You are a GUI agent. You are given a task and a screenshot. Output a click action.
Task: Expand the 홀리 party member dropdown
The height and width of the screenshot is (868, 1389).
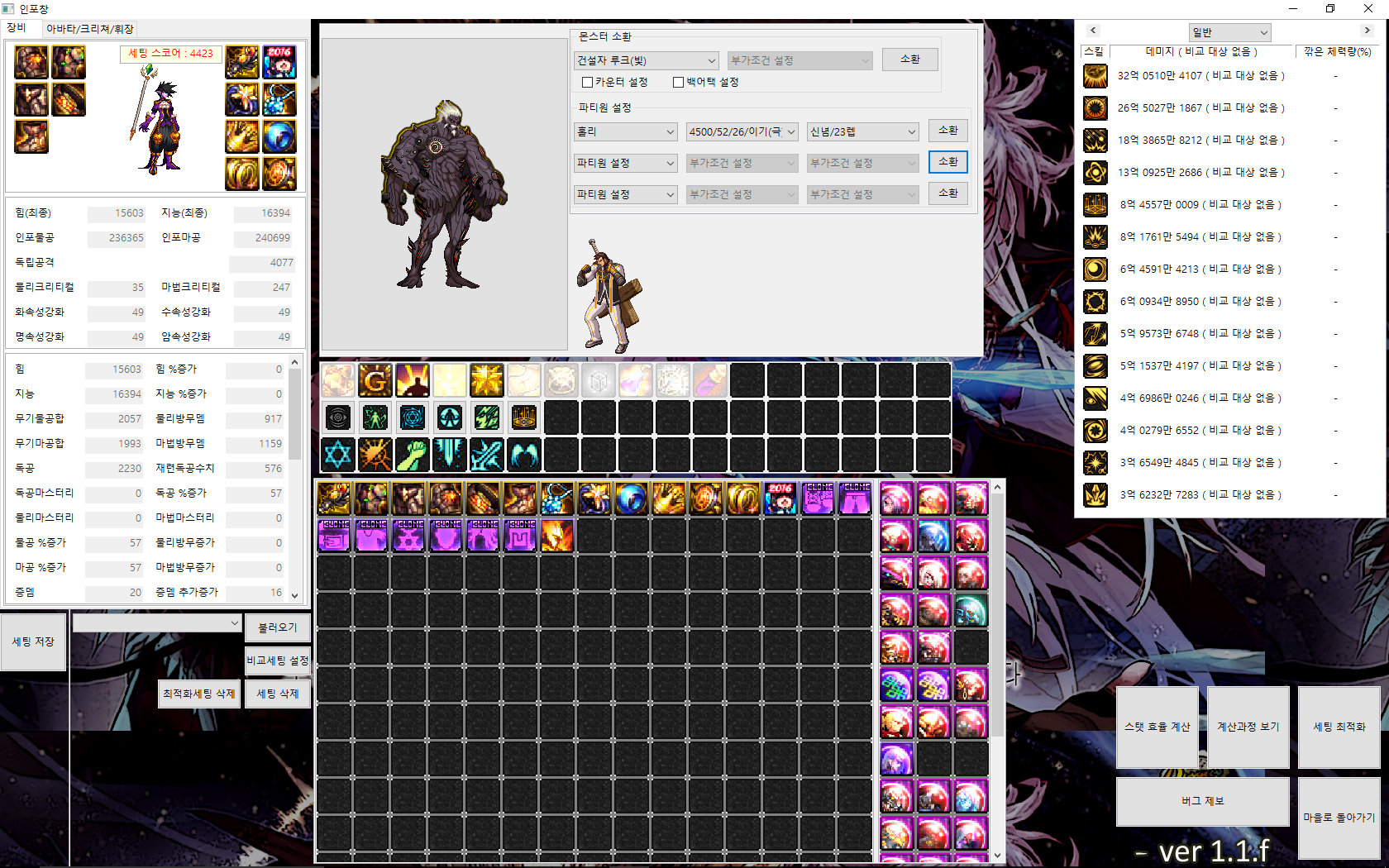click(x=626, y=132)
